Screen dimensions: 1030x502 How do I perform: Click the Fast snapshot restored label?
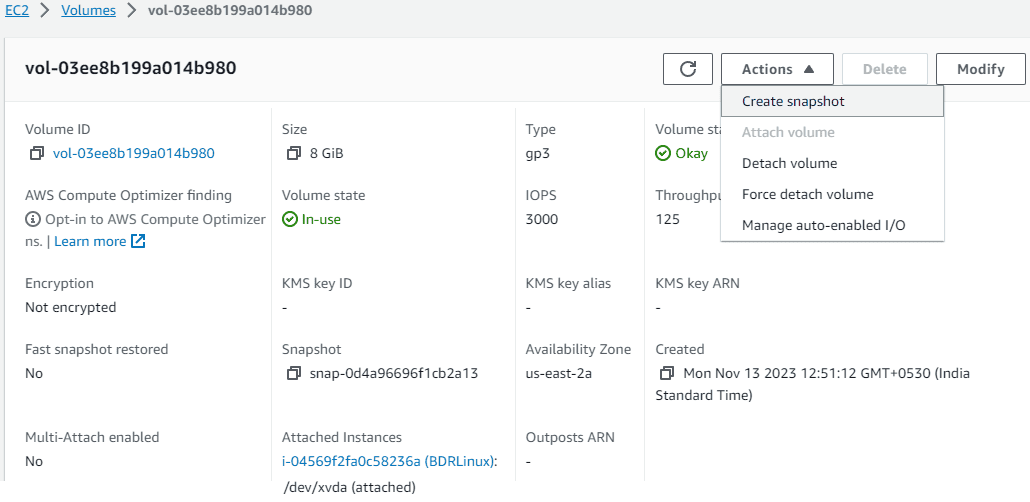click(97, 349)
